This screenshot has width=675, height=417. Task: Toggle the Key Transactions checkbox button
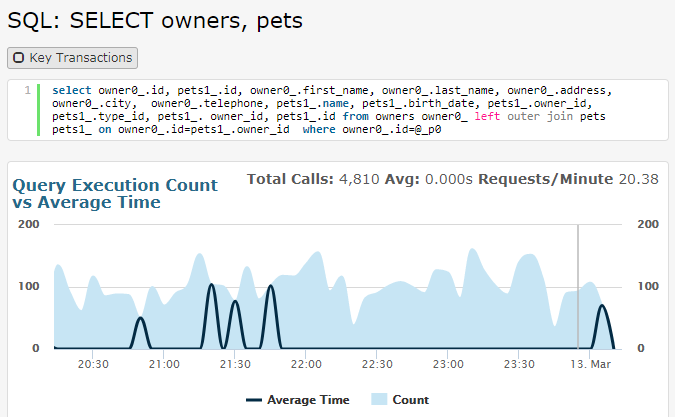coord(72,58)
